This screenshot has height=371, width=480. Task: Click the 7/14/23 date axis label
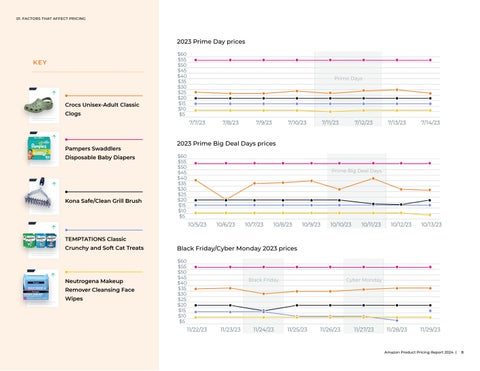click(x=430, y=123)
